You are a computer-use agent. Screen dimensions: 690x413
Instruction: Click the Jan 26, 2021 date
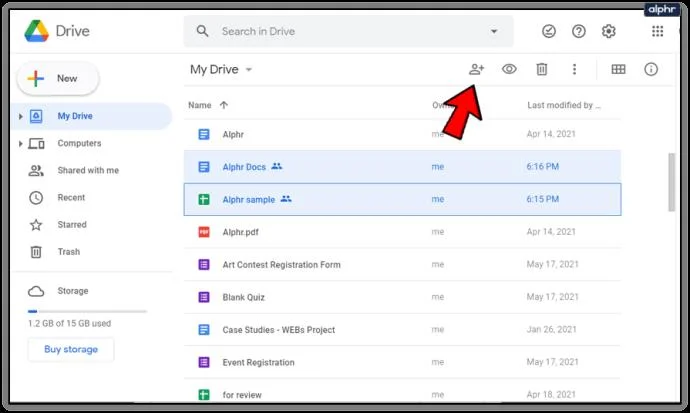[x=551, y=329]
